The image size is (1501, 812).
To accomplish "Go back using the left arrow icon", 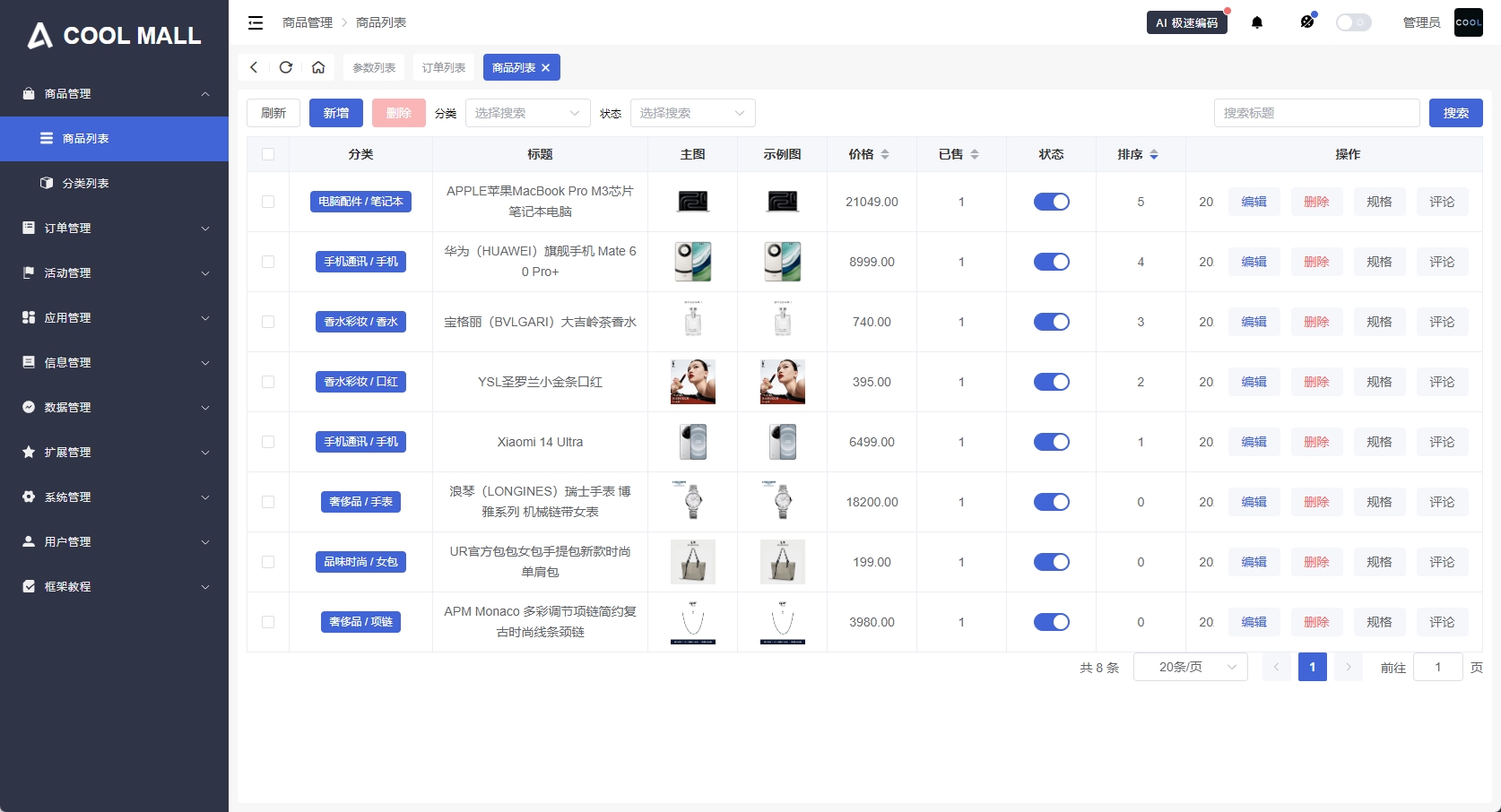I will click(x=254, y=67).
